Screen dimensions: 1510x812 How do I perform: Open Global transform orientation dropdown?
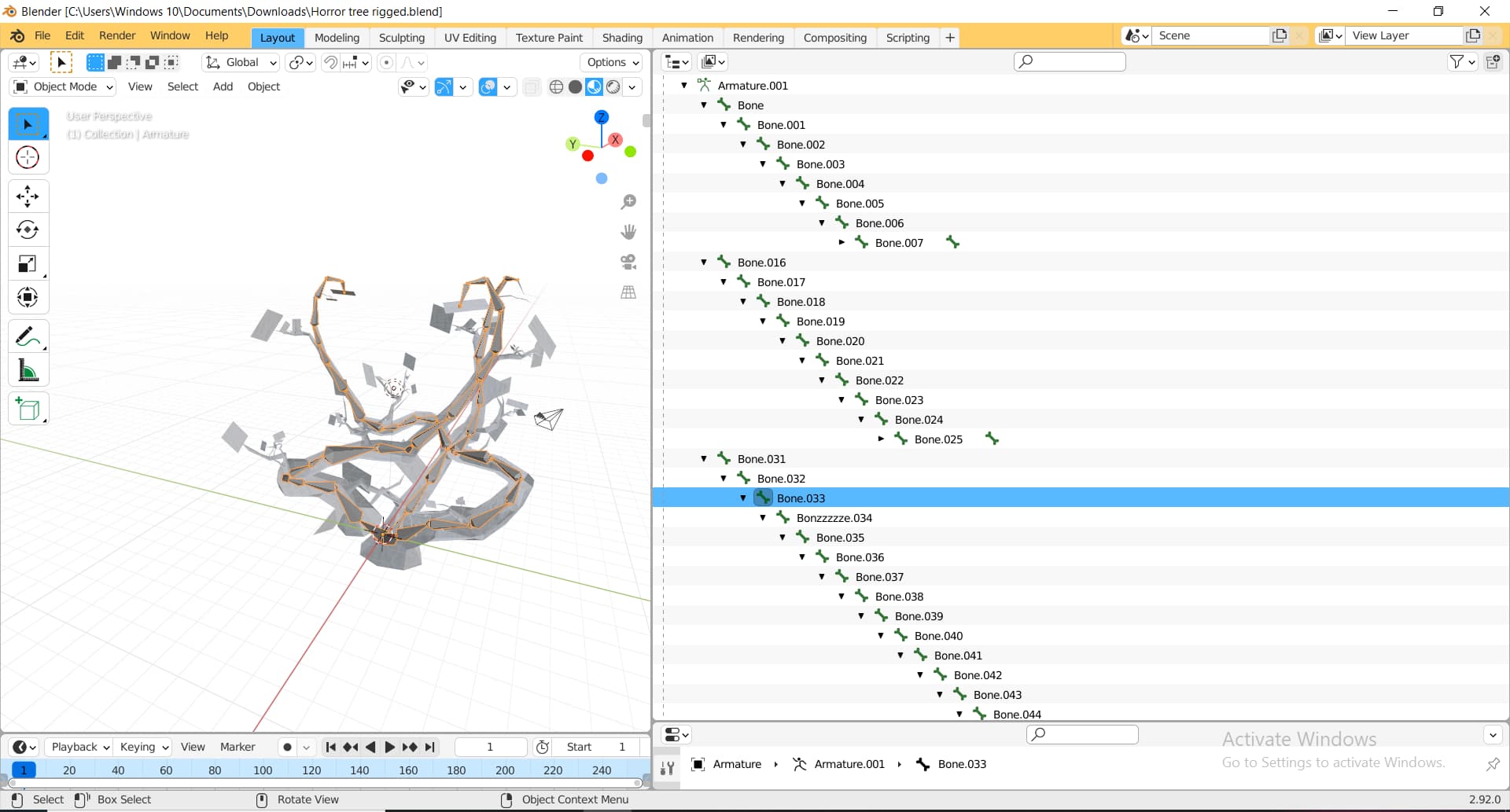coord(241,62)
